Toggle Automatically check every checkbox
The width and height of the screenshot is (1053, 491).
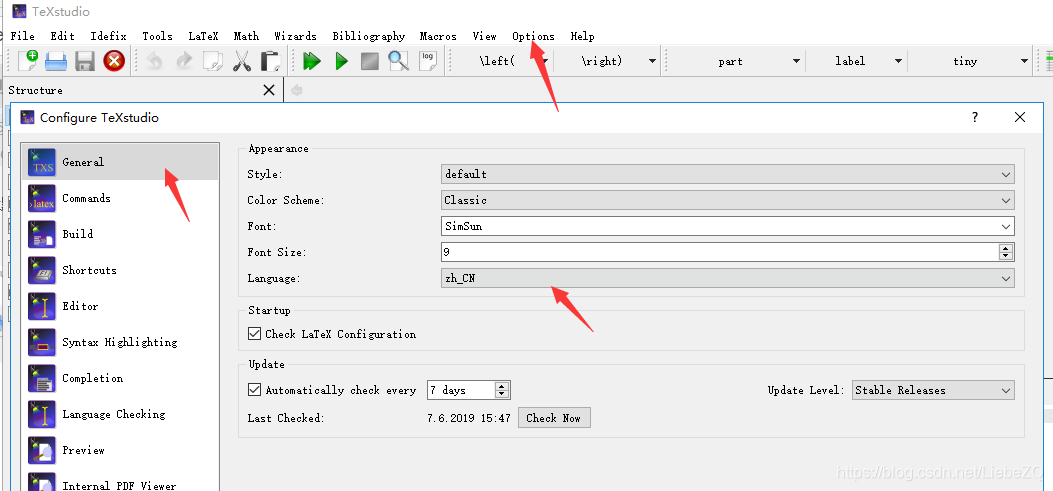pyautogui.click(x=255, y=390)
